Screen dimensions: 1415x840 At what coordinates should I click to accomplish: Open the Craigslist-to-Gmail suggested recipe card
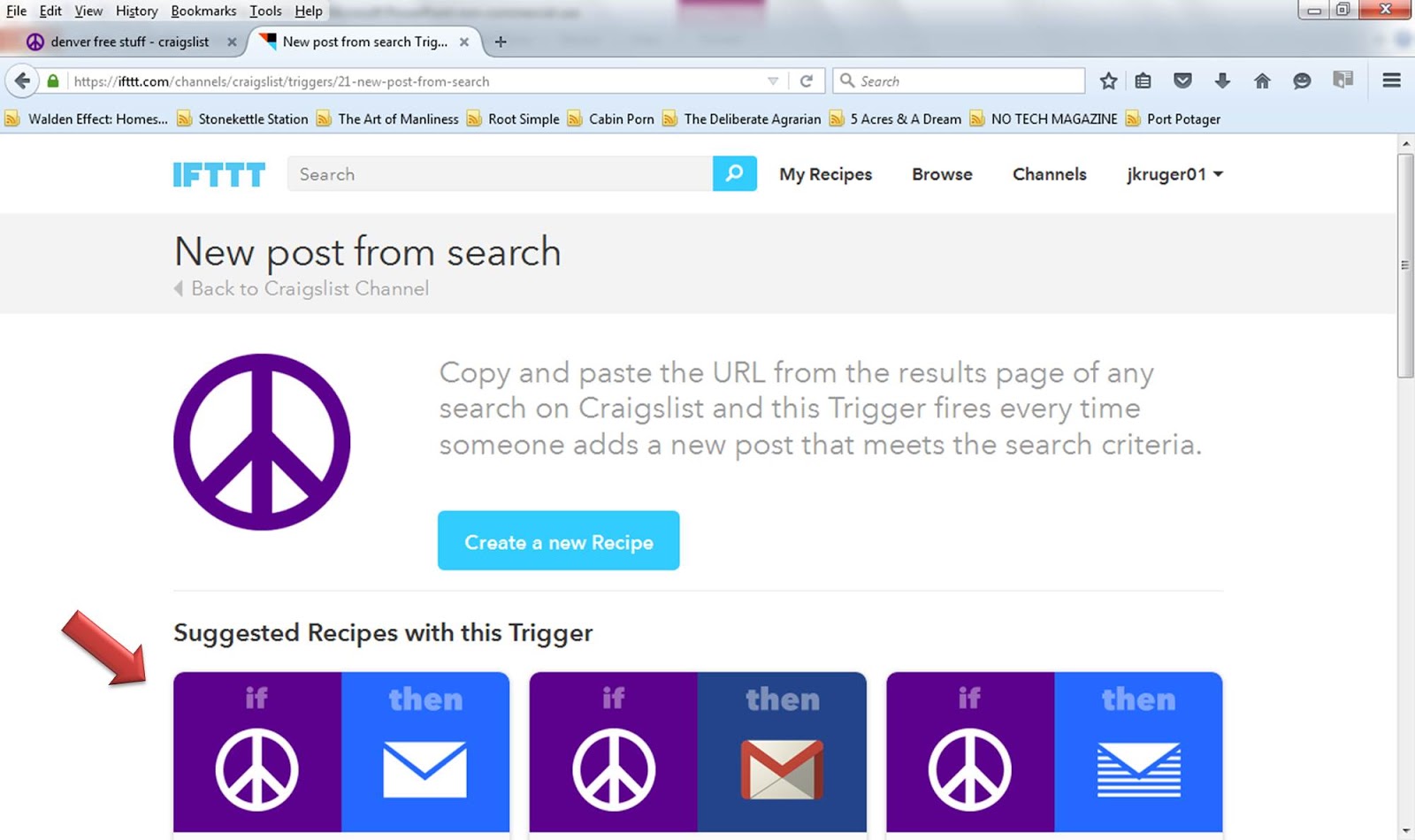click(698, 752)
